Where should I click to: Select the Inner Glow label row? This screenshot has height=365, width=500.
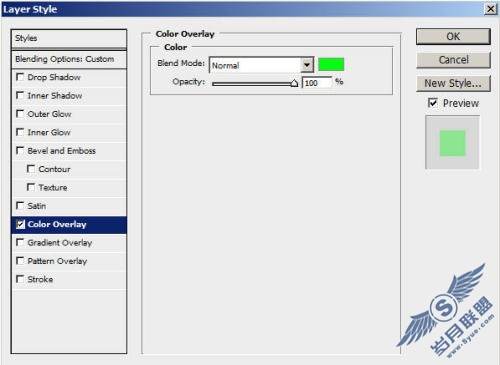point(69,132)
